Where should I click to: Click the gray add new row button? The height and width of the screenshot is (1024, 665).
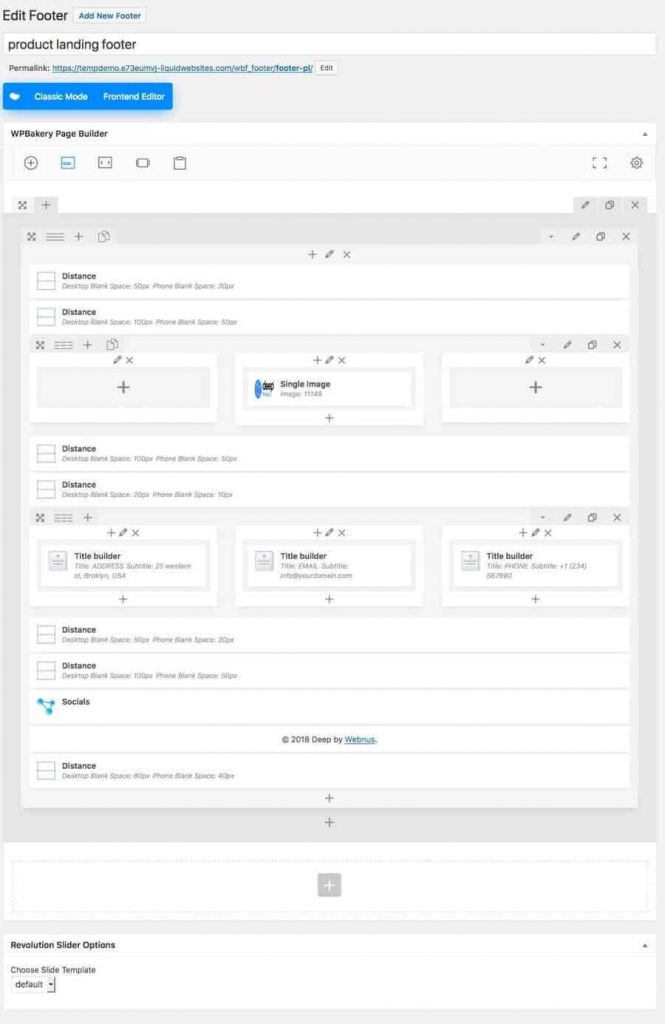(329, 886)
